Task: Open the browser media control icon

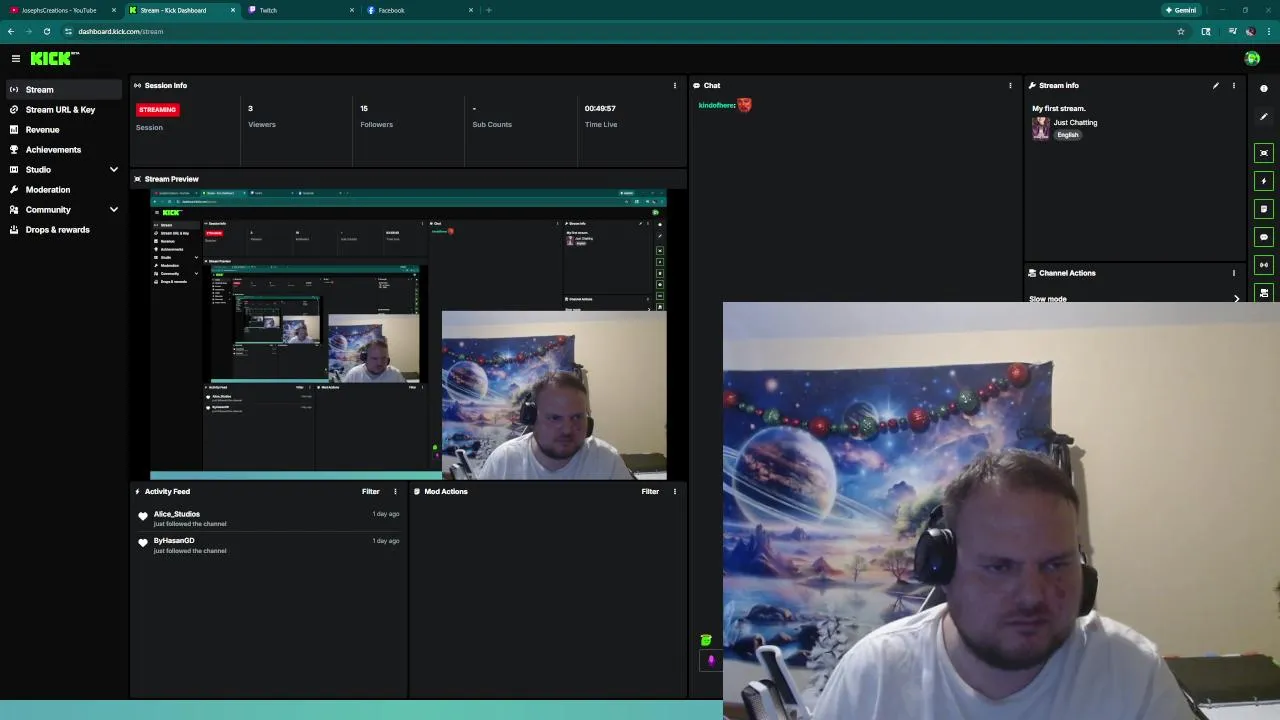Action: tap(1232, 31)
